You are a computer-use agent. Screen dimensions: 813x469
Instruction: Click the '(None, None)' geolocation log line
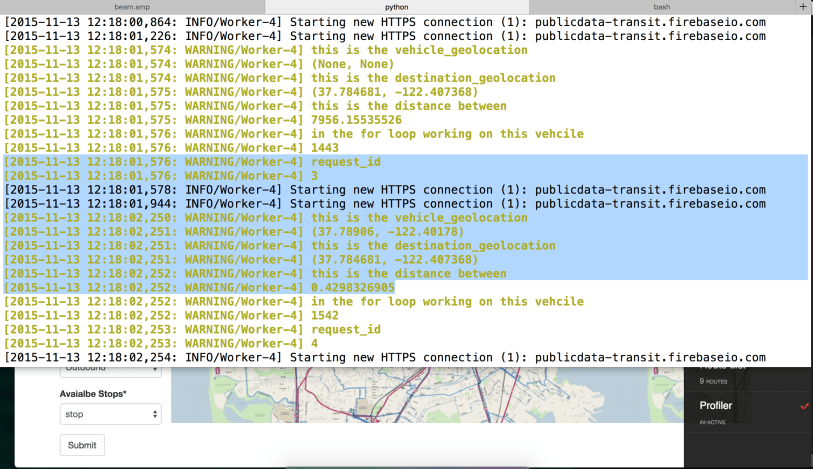click(x=199, y=64)
